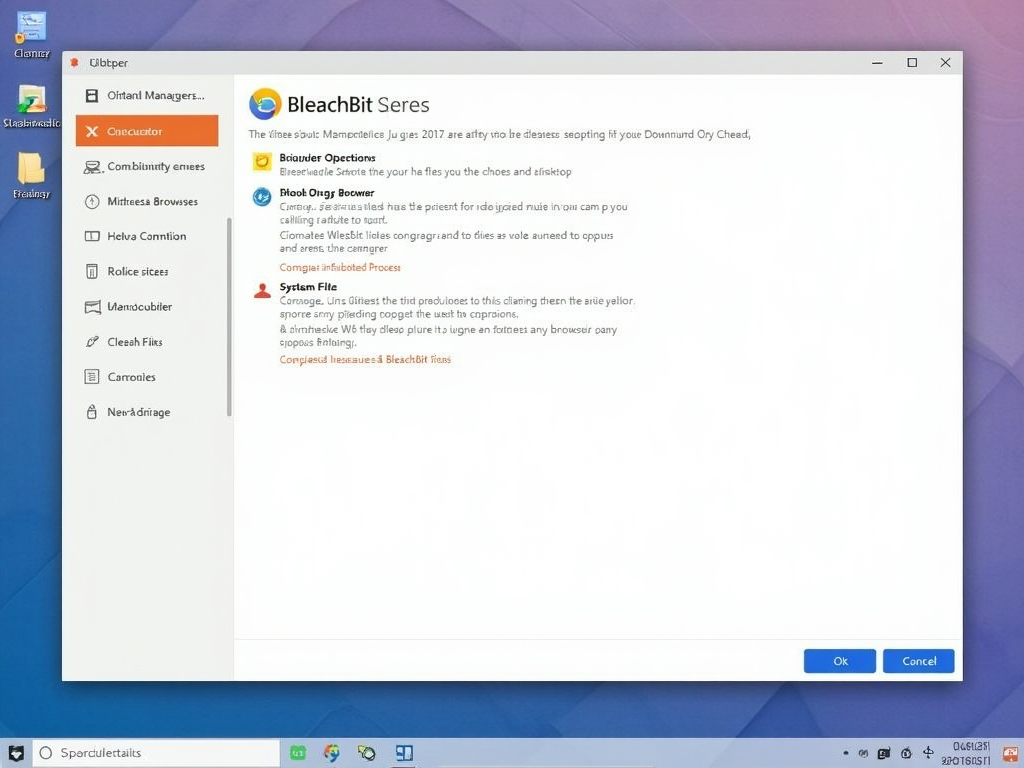1024x768 pixels.
Task: Open the green app icon on taskbar
Action: click(298, 753)
